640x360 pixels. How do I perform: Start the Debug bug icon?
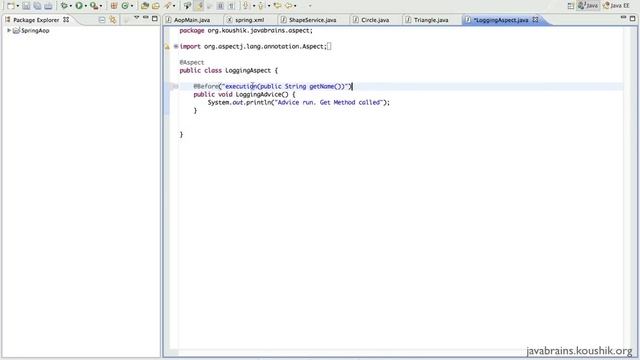64,6
